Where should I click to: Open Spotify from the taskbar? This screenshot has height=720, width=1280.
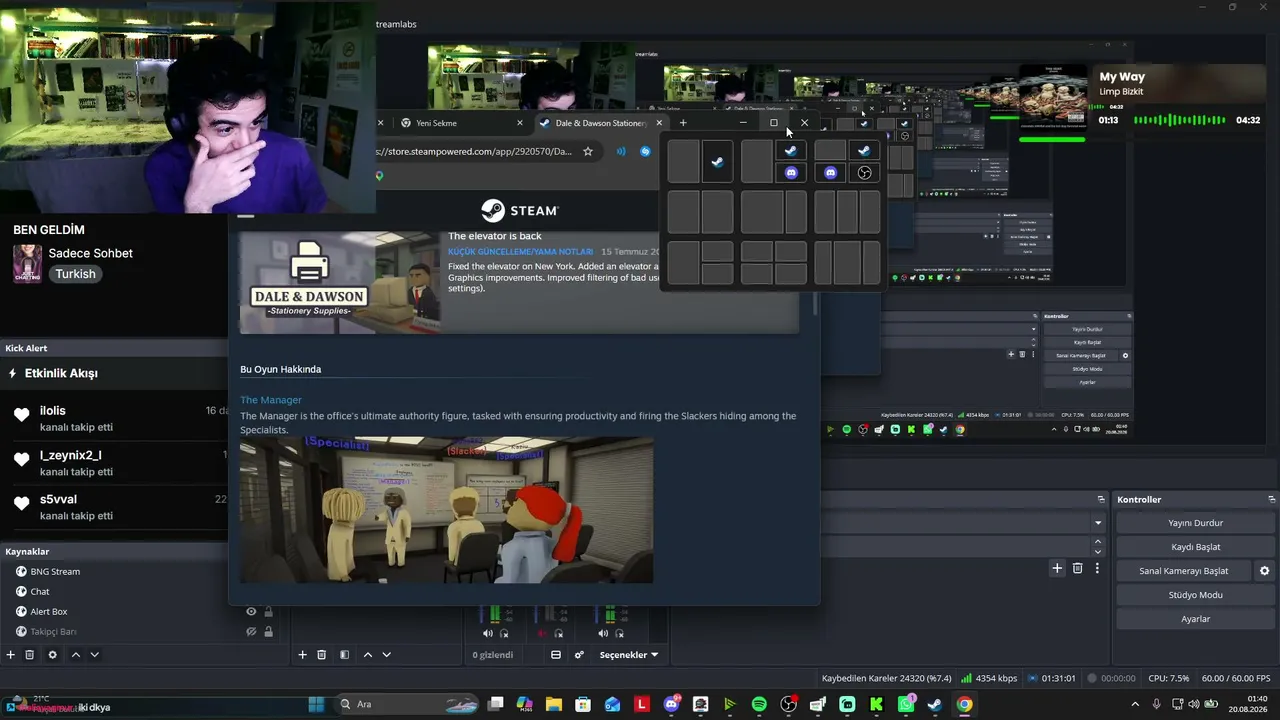click(759, 704)
